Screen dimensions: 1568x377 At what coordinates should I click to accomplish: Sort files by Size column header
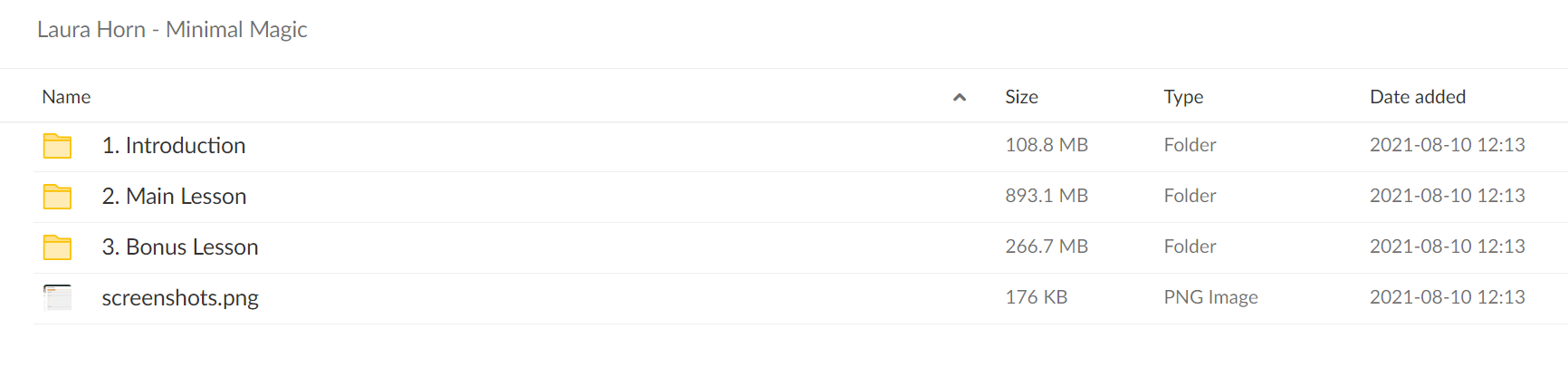[x=1021, y=97]
